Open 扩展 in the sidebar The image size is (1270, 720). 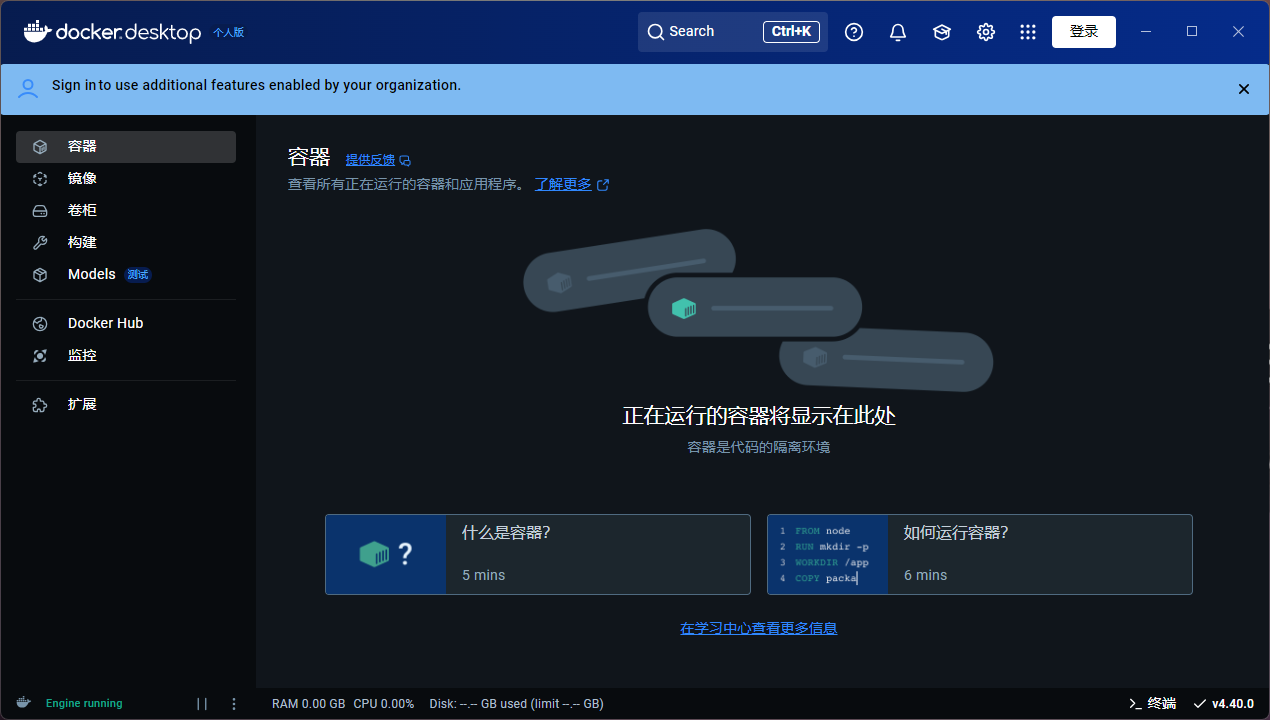[126, 404]
